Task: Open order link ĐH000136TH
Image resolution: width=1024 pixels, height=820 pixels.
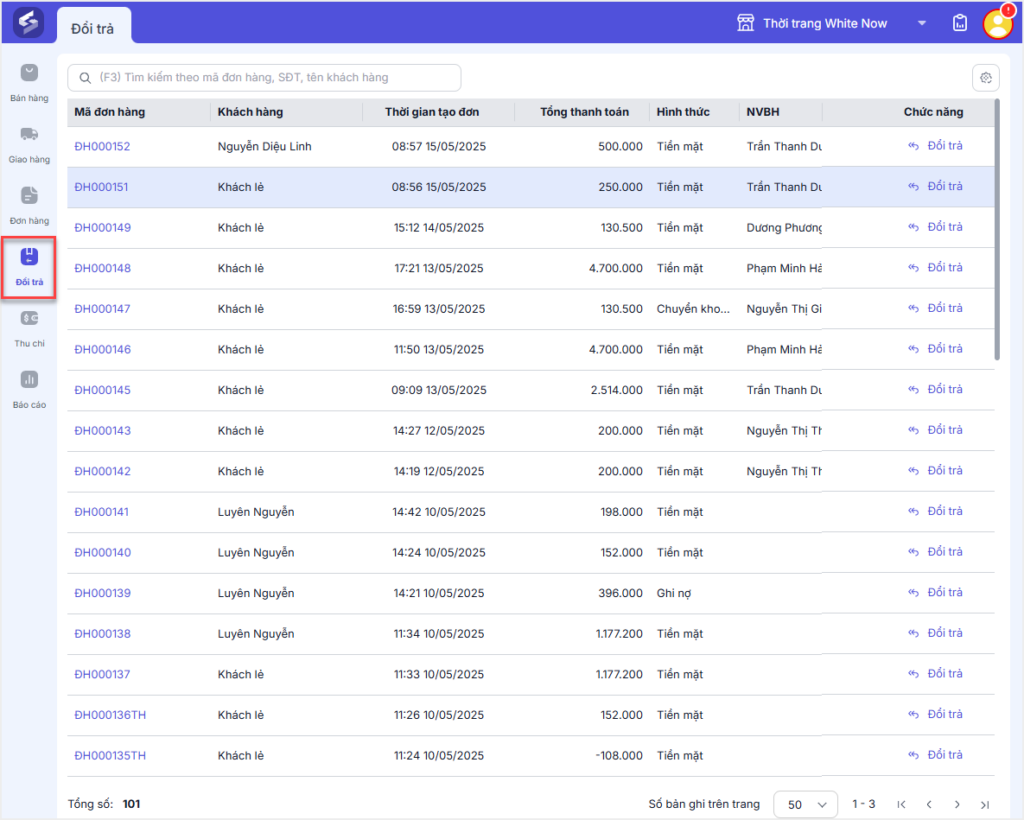Action: [110, 715]
